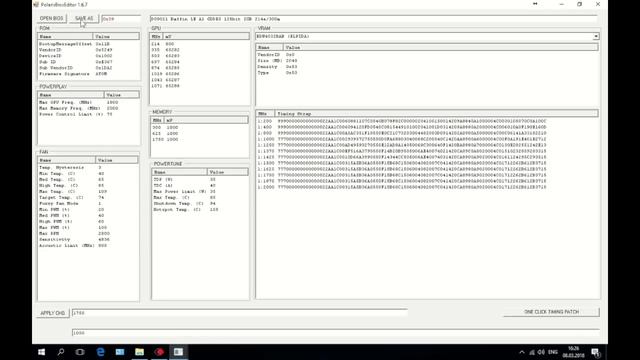
Task: Open taskbar search magnifier
Action: [61, 352]
